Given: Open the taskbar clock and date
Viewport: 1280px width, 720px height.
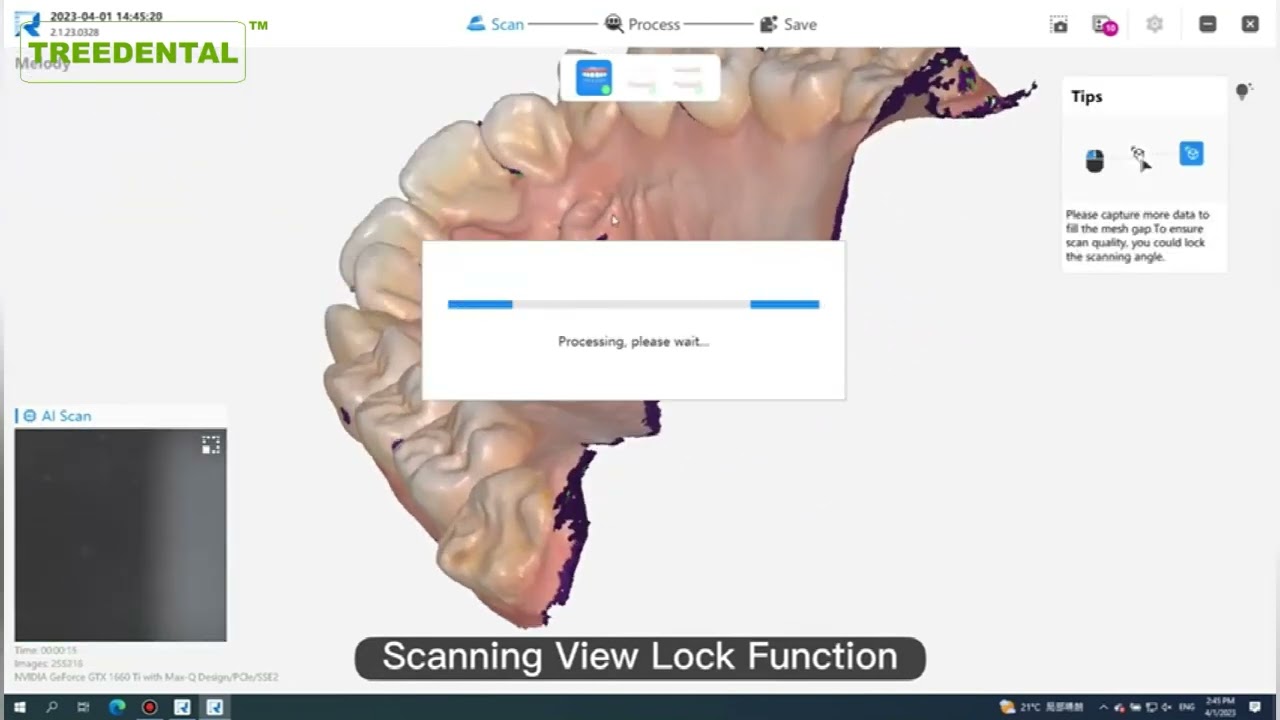Looking at the screenshot, I should point(1222,707).
